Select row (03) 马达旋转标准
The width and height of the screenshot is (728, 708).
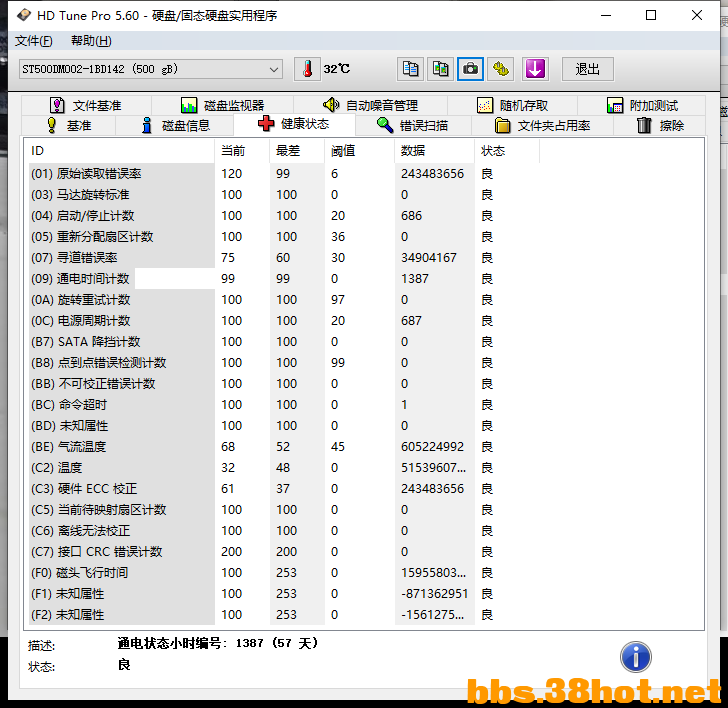pos(284,195)
